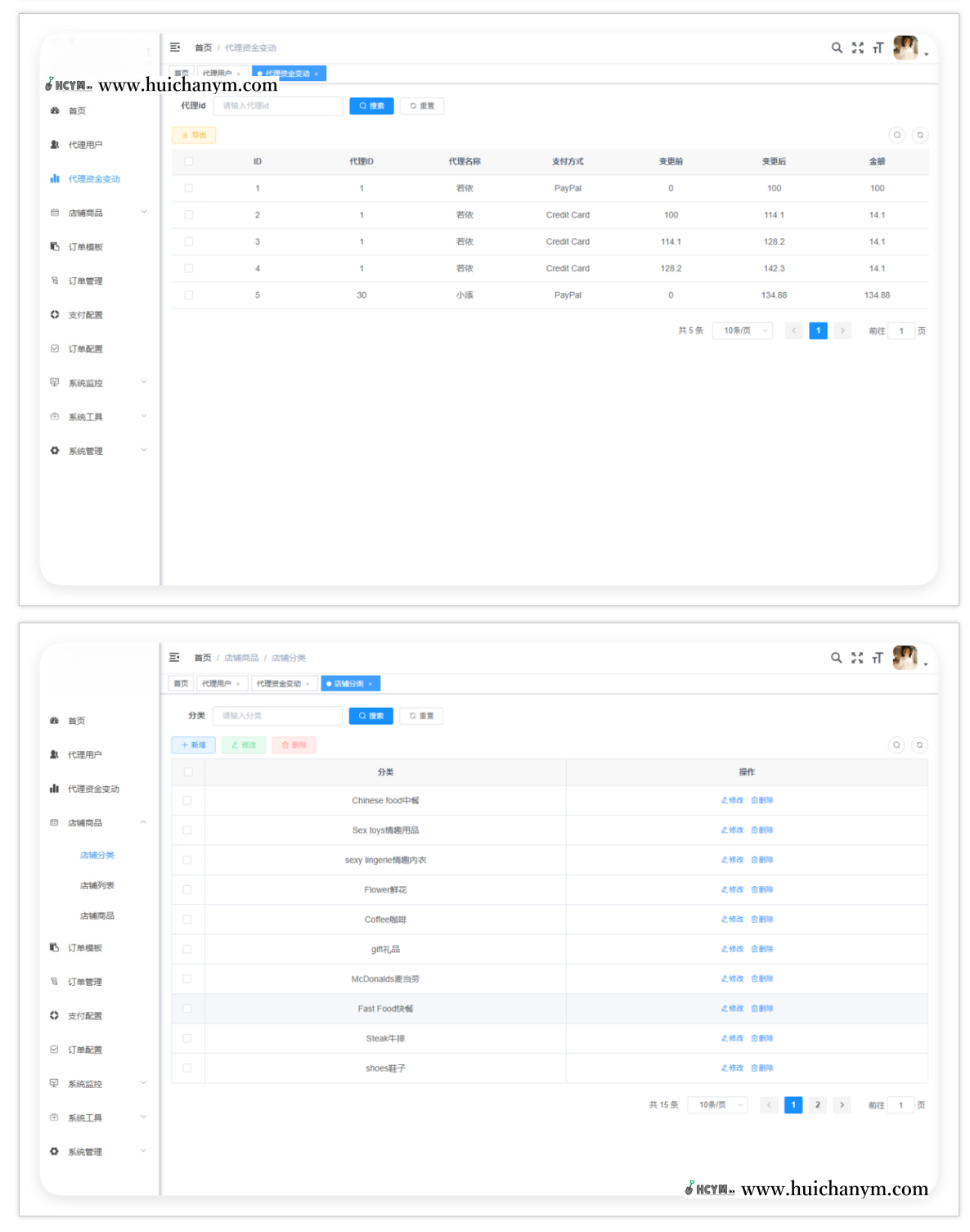
Task: Switch to the highlighted 代理资金变动 tab
Action: pyautogui.click(x=286, y=74)
